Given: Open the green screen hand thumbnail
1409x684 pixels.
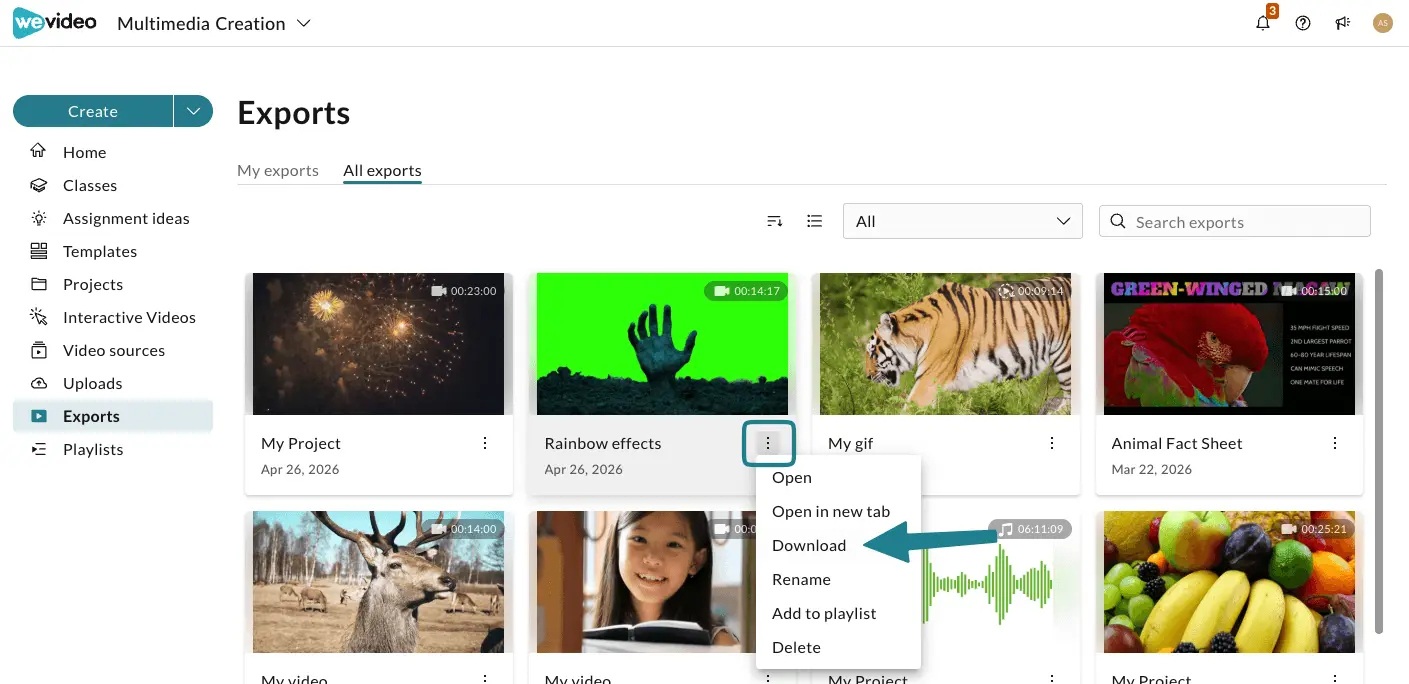Looking at the screenshot, I should coord(662,344).
